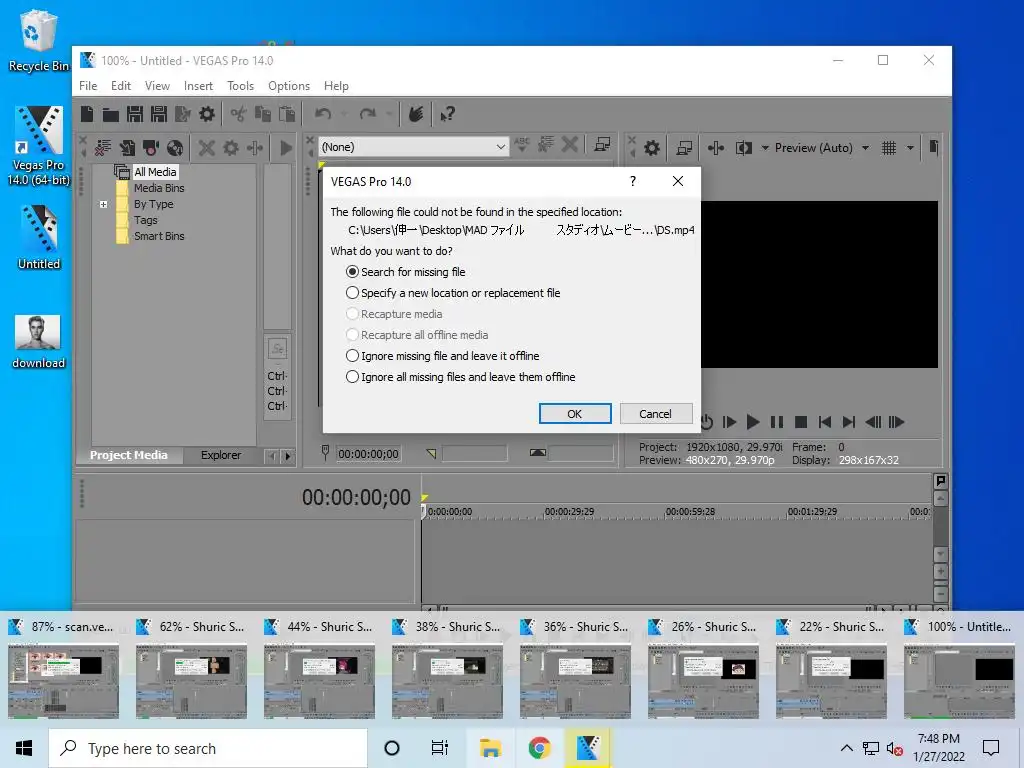Toggle video preview on external monitor icon
1024x768 pixels.
coord(684,148)
